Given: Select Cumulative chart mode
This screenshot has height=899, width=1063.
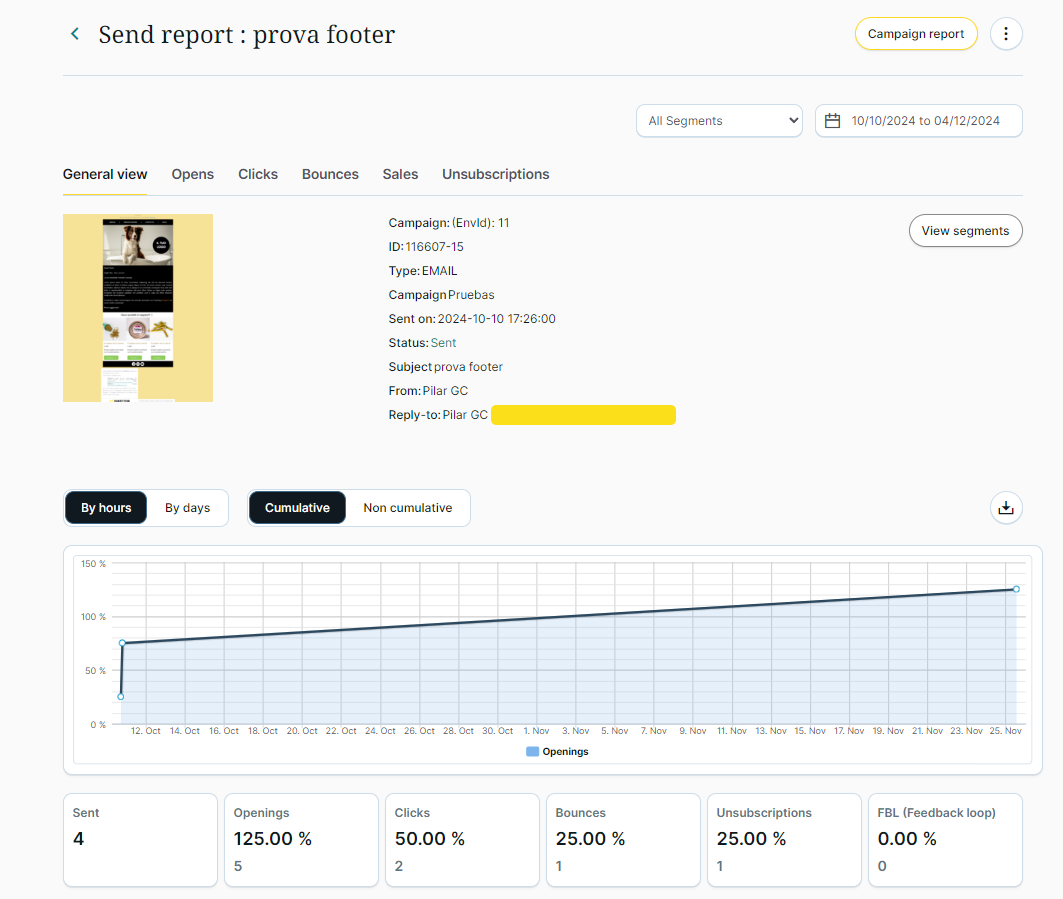Looking at the screenshot, I should (x=297, y=508).
